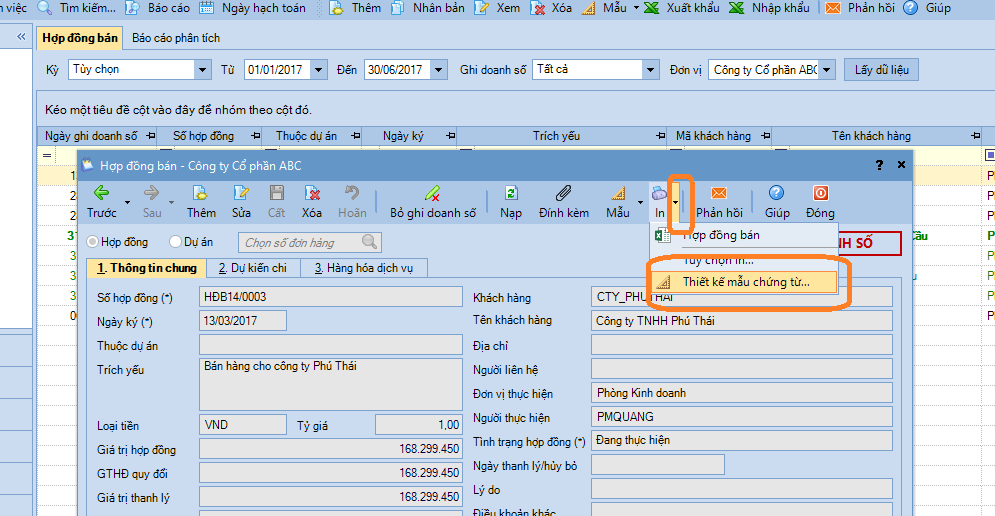Open the Kỳ dropdown
Screen dimensions: 995x516
pos(202,69)
